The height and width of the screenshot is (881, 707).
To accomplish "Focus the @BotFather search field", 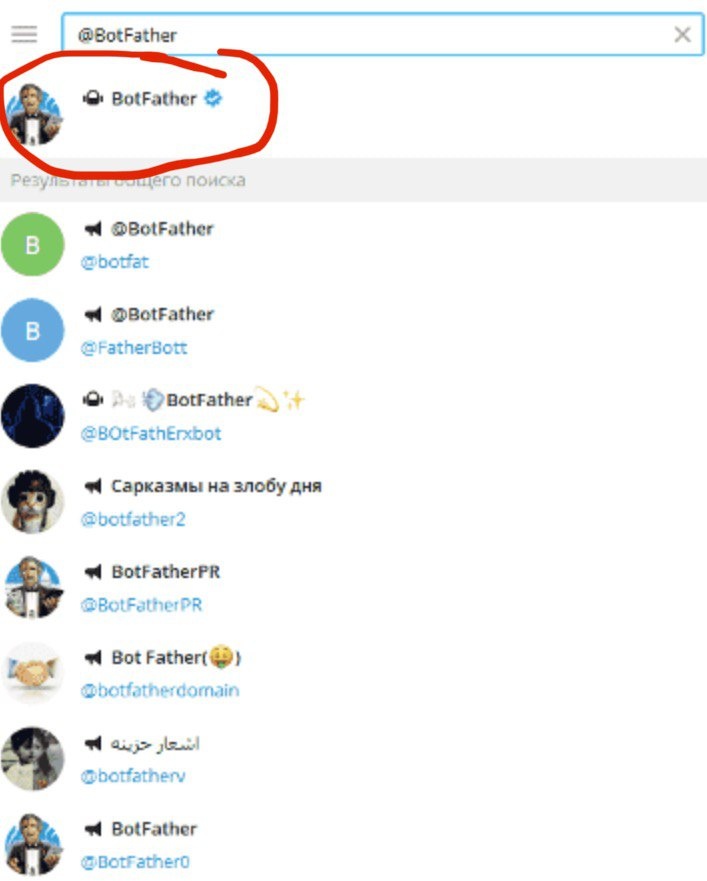I will (x=382, y=35).
